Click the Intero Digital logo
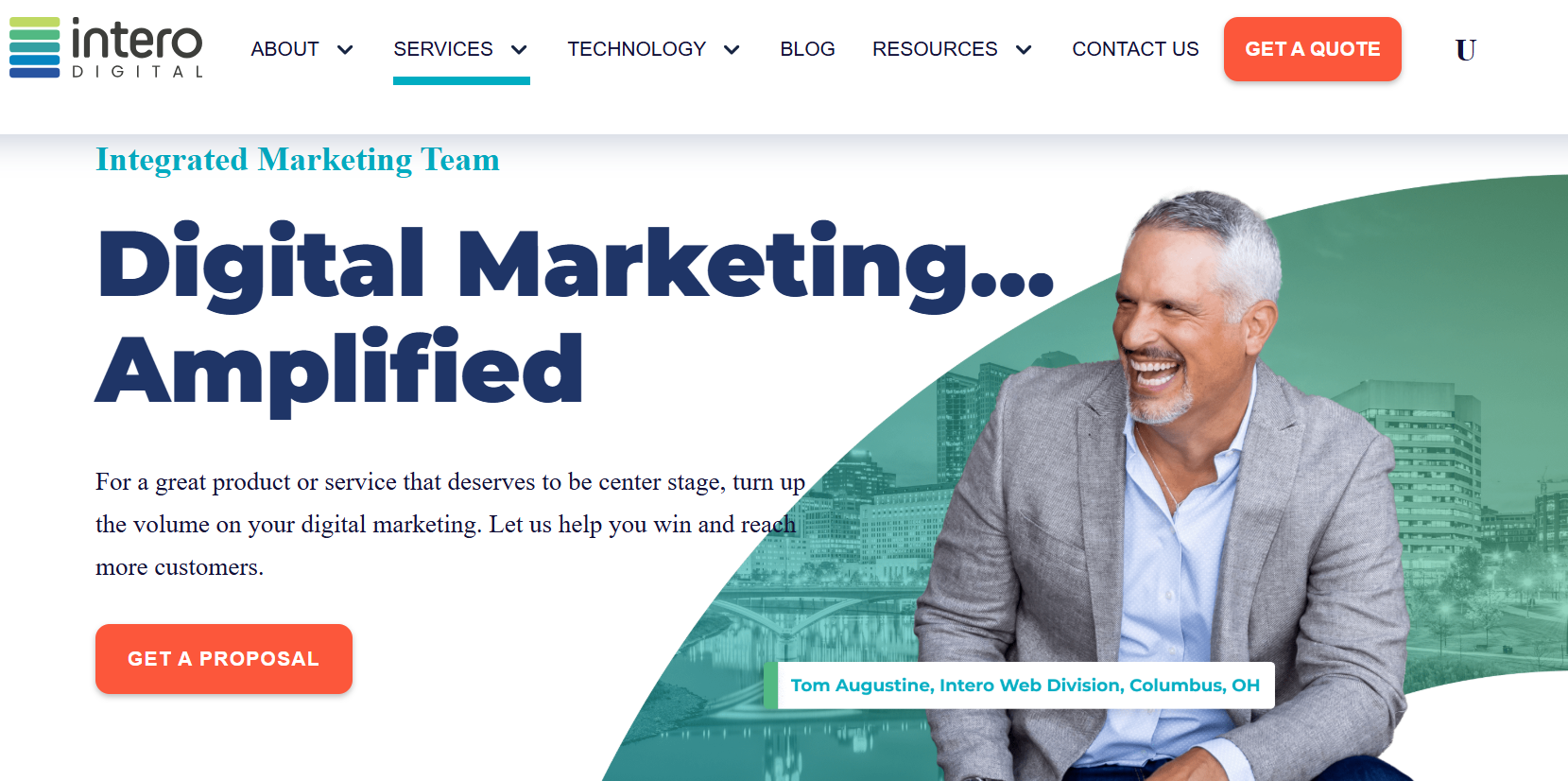The height and width of the screenshot is (781, 1568). pyautogui.click(x=106, y=47)
